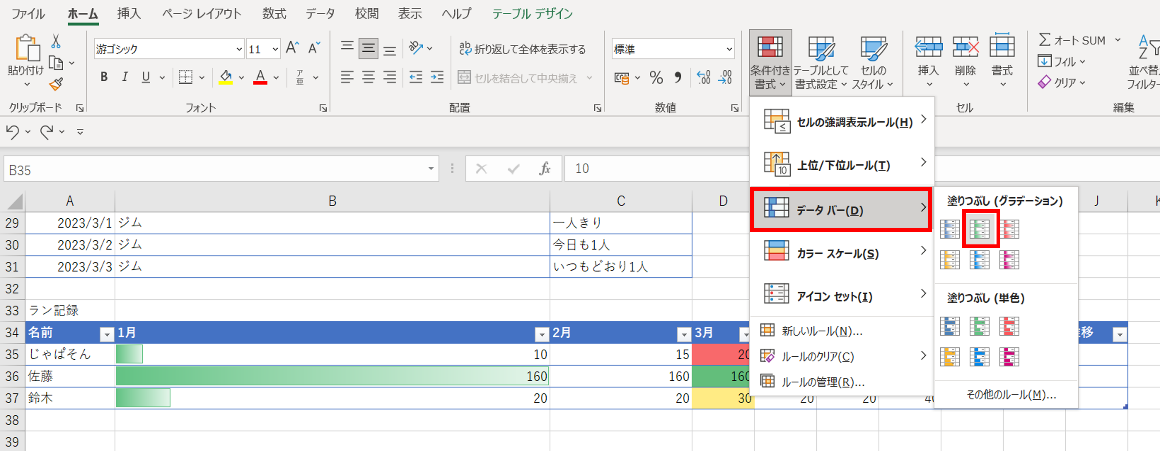Toggle Bold formatting
The width and height of the screenshot is (1160, 451).
104,77
